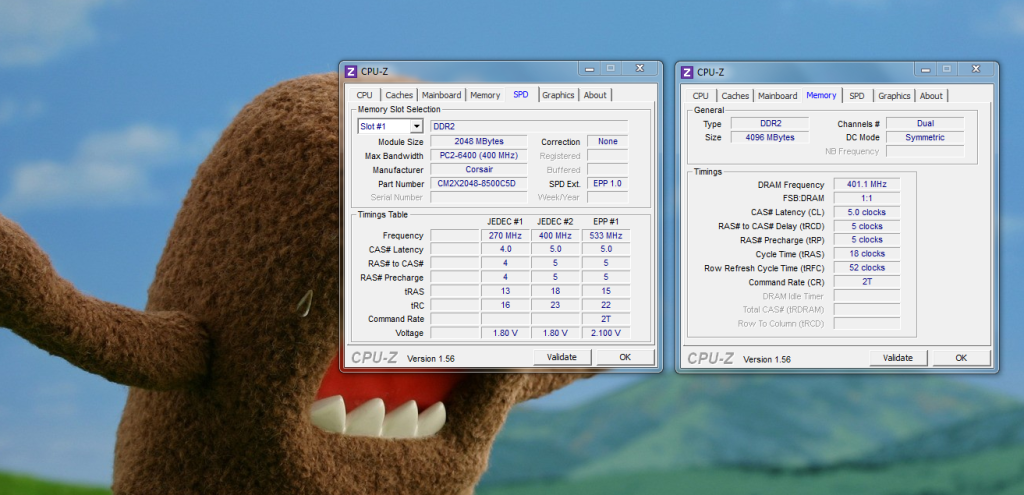This screenshot has width=1024, height=495.
Task: Switch to the SPD tab in the Memory window
Action: pyautogui.click(x=857, y=96)
